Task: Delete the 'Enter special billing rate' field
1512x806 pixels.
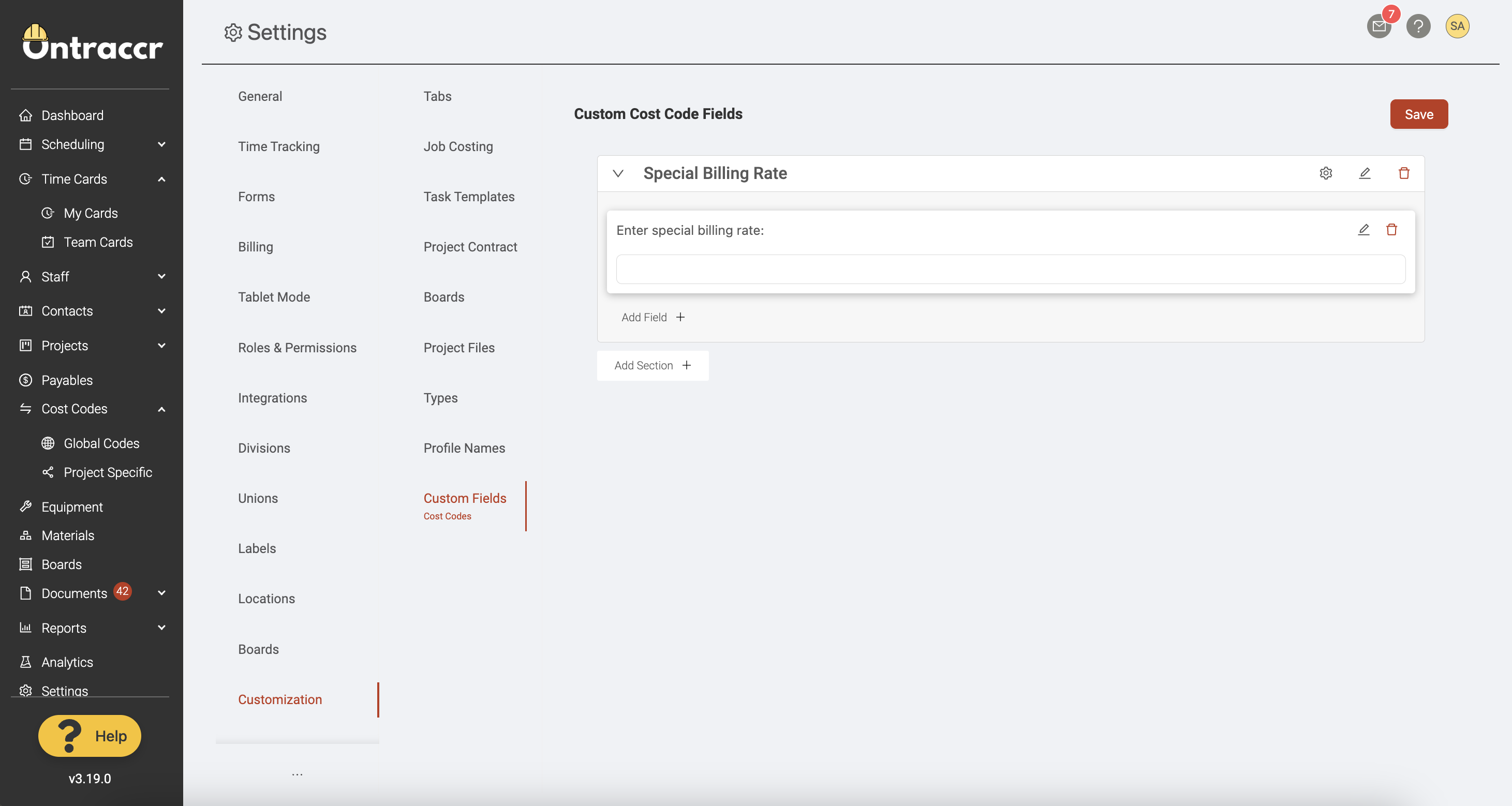Action: pos(1391,230)
